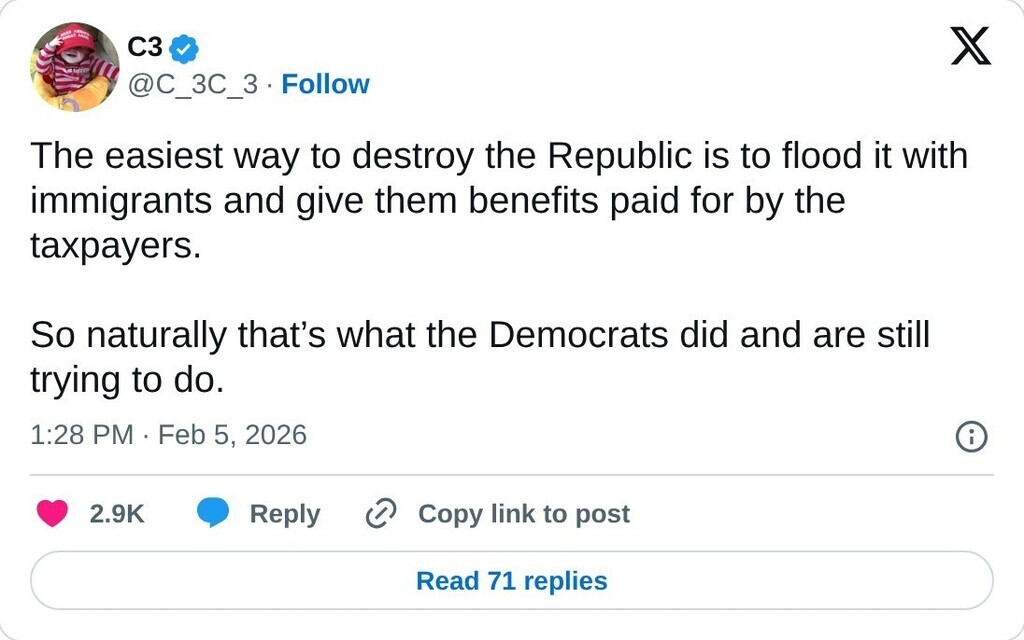
Task: Open the @C_3C_3 handle link
Action: [193, 84]
